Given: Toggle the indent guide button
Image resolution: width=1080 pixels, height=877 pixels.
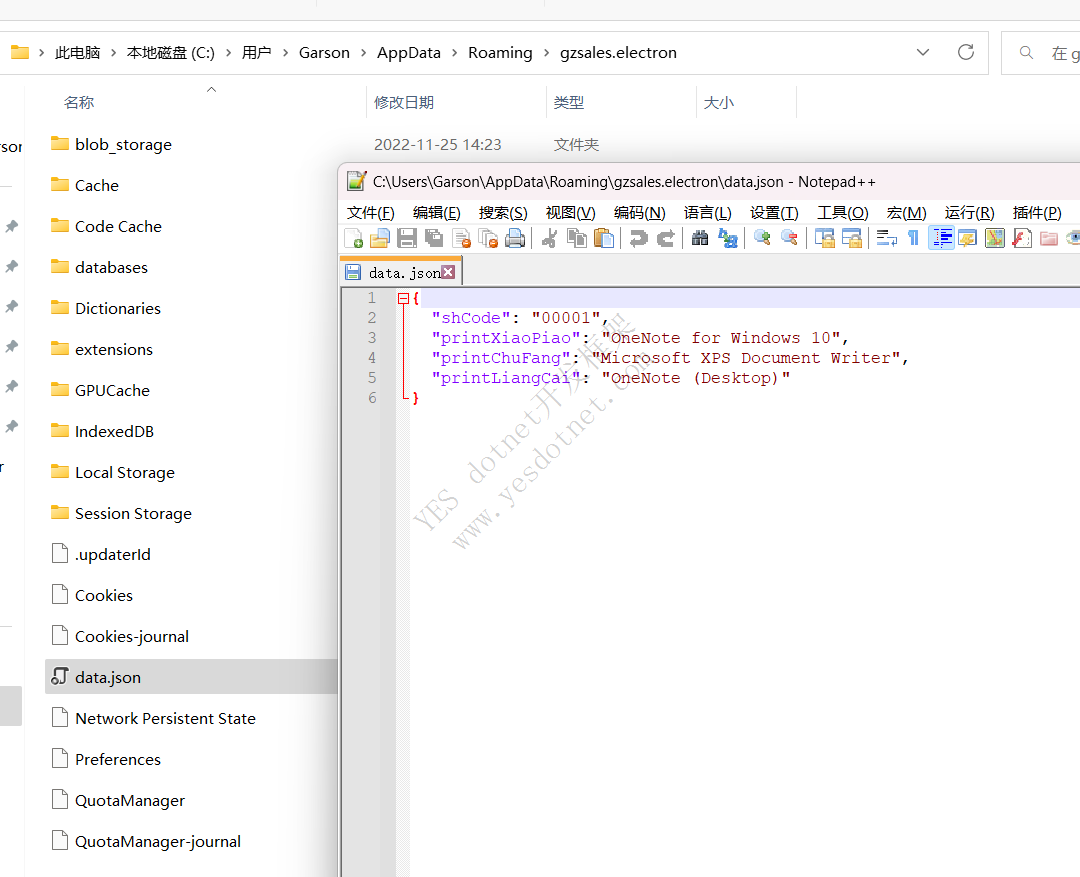Looking at the screenshot, I should (x=941, y=238).
